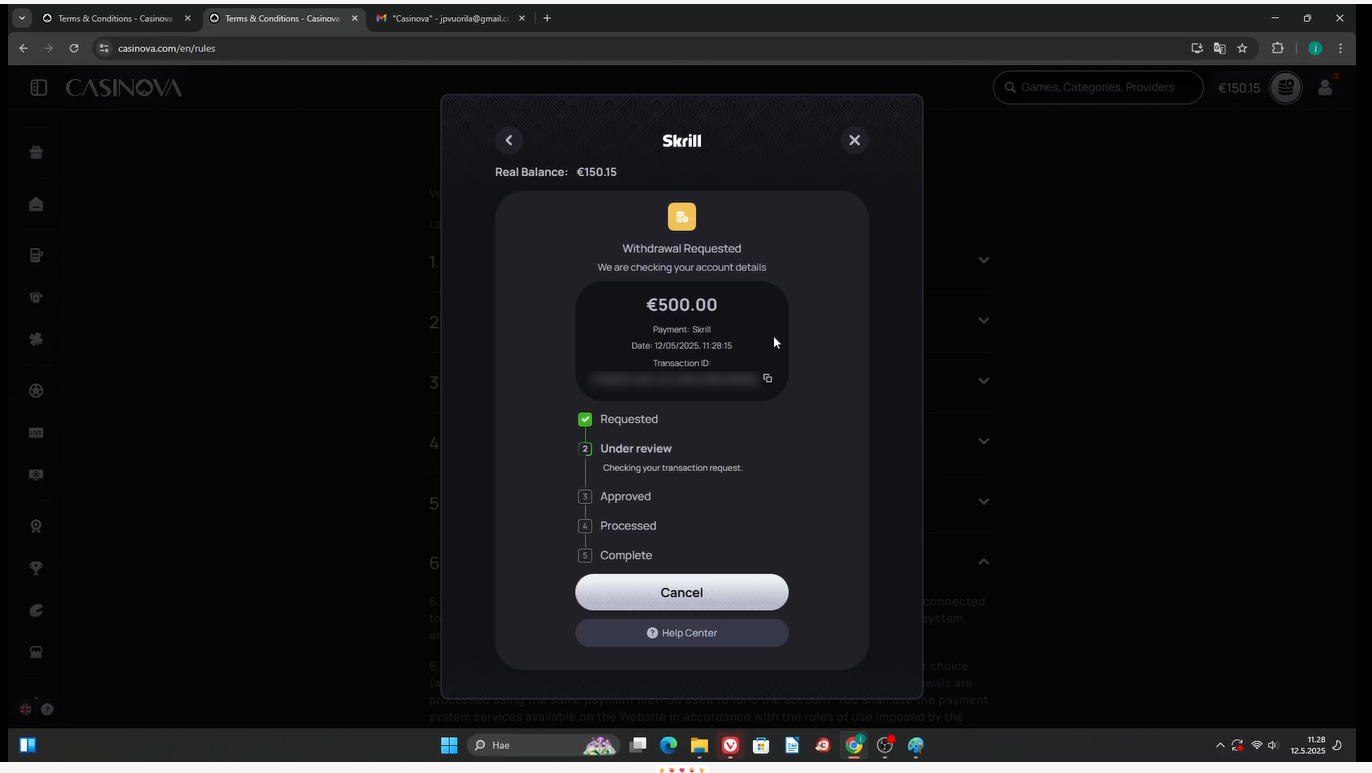1372x773 pixels.
Task: Open the slot machine icon in sidebar
Action: click(x=36, y=255)
